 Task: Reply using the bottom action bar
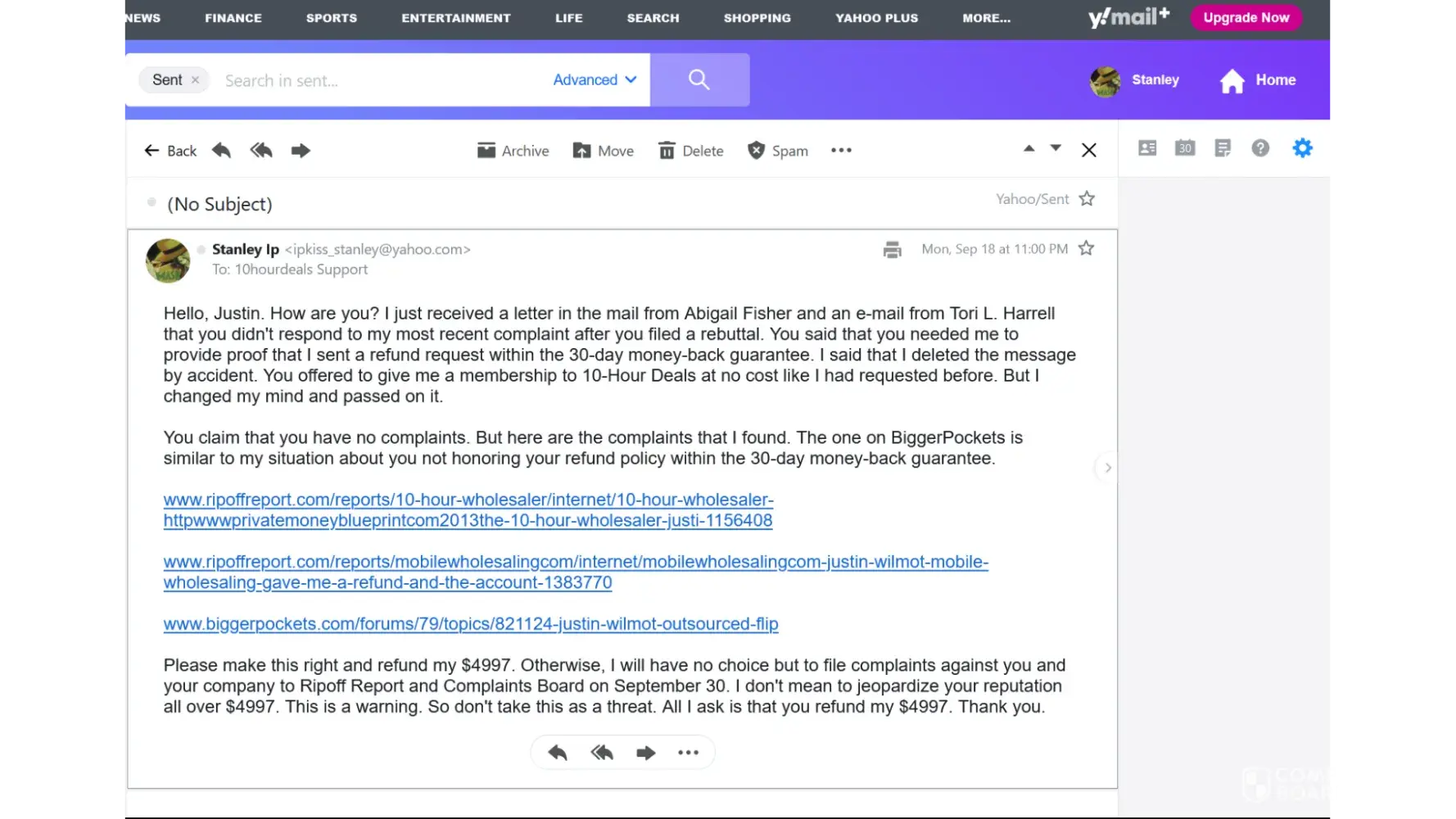pyautogui.click(x=558, y=753)
